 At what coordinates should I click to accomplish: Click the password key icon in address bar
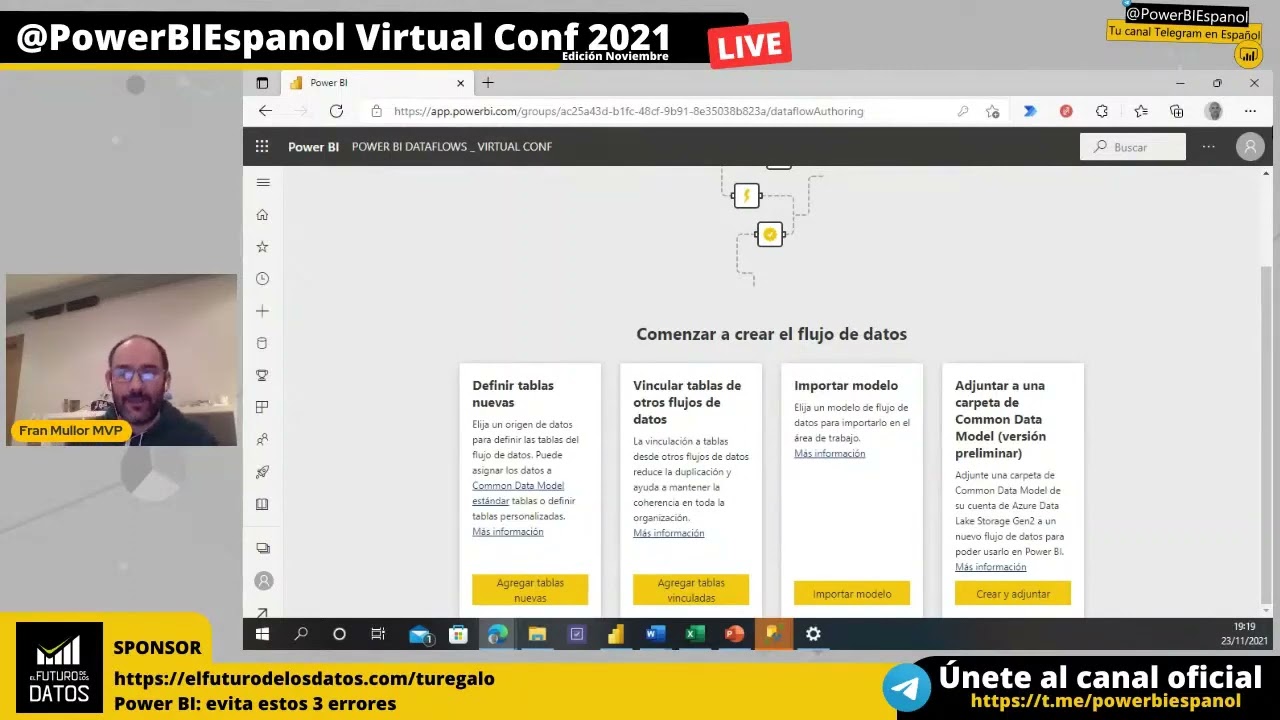tap(963, 111)
